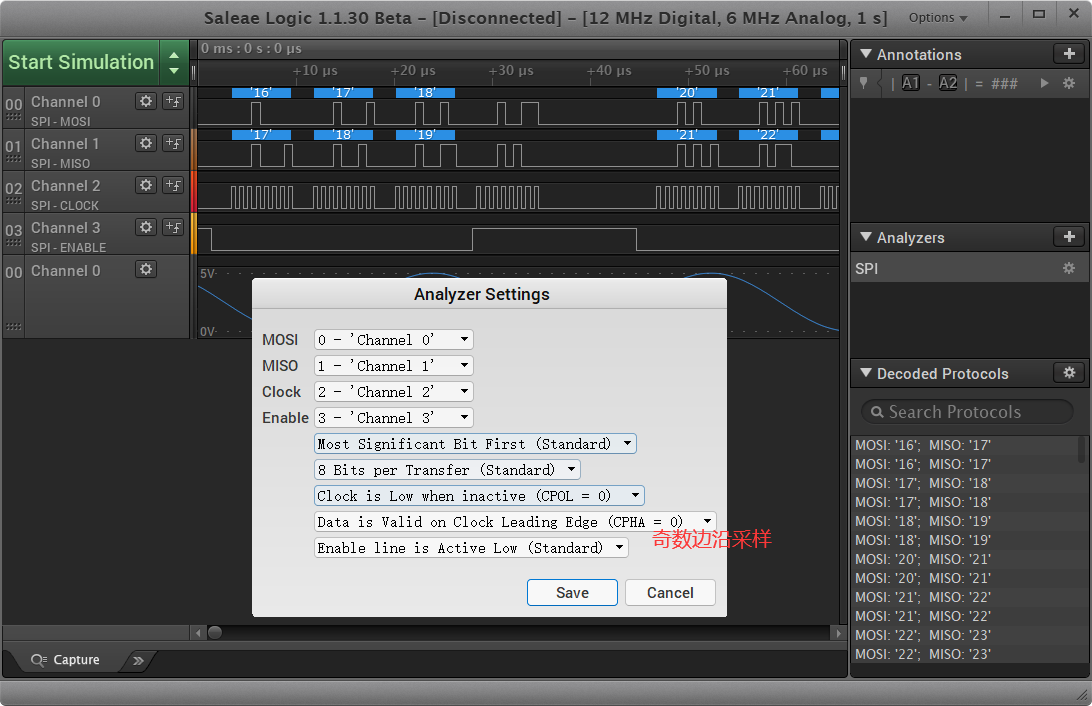Open the Bits per Transfer dropdown

[447, 470]
